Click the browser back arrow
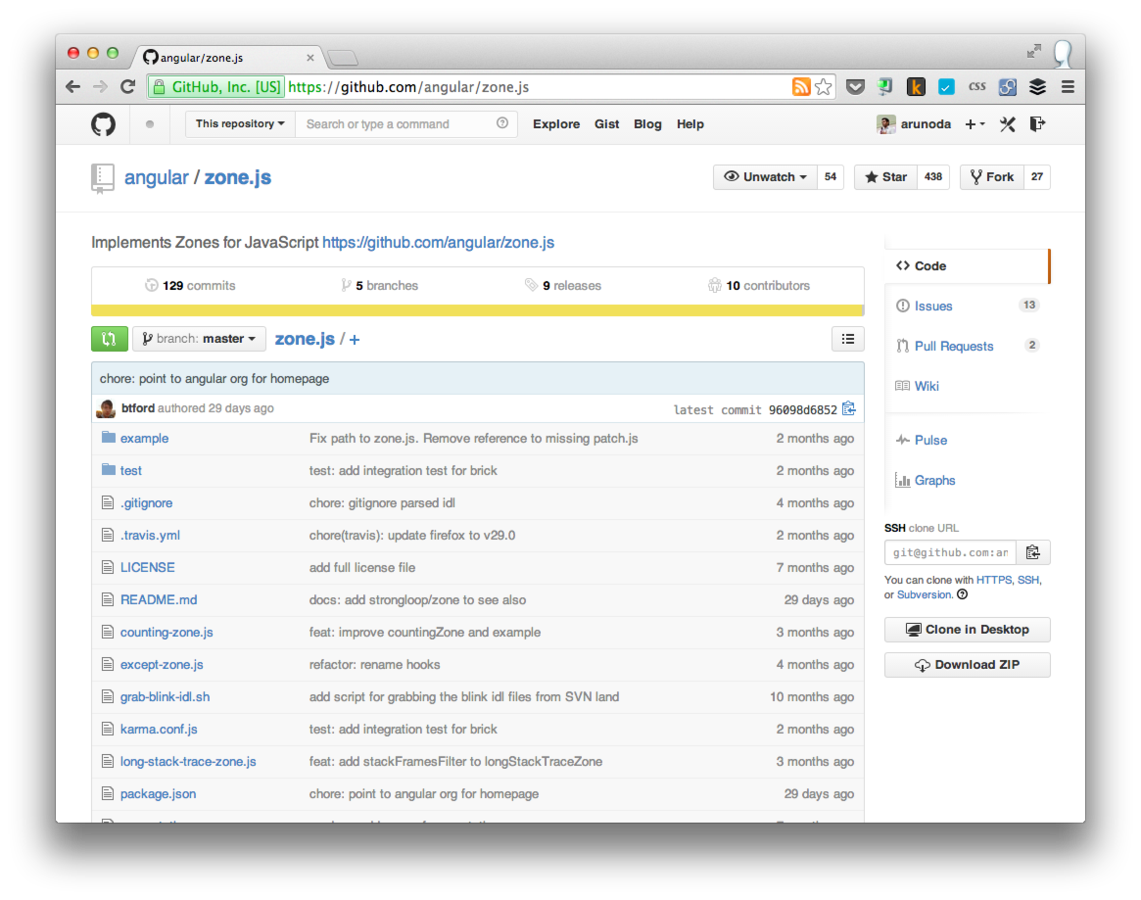 73,87
